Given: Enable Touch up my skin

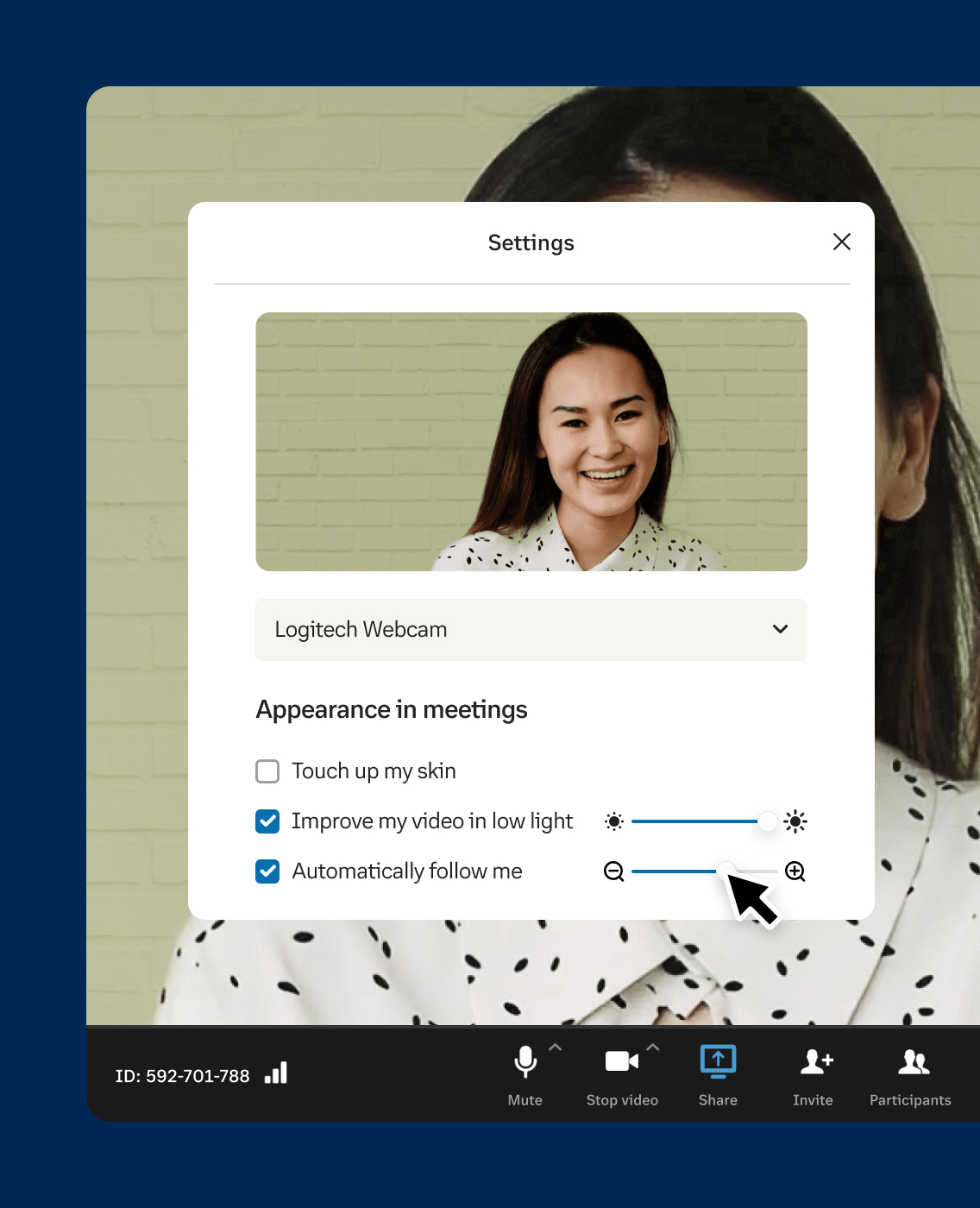Looking at the screenshot, I should (267, 771).
